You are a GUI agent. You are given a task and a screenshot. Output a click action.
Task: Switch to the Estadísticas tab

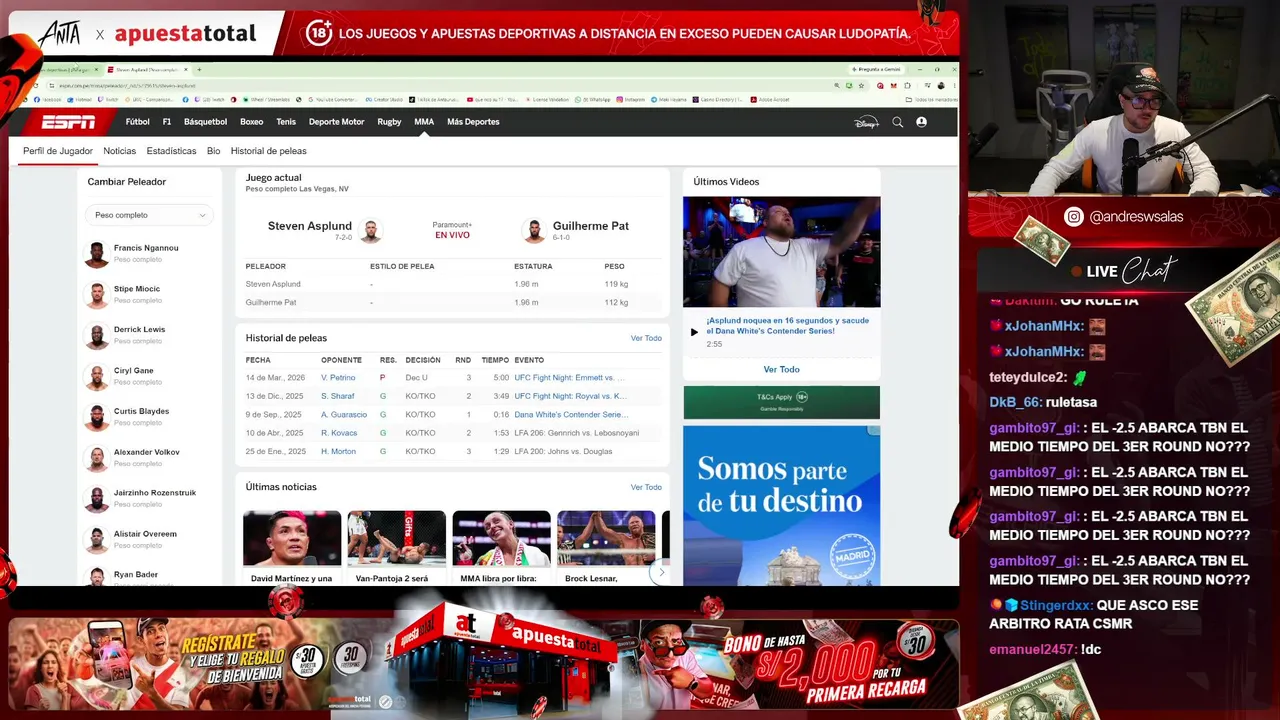172,151
